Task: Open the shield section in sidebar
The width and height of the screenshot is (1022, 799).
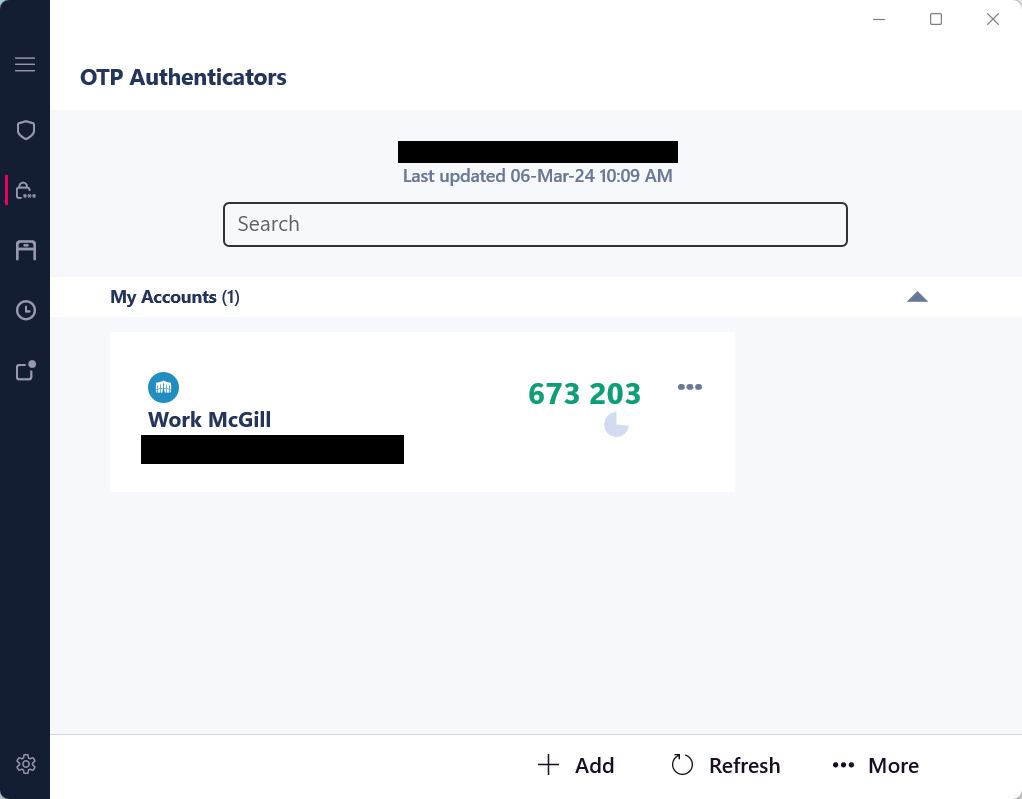Action: [26, 130]
